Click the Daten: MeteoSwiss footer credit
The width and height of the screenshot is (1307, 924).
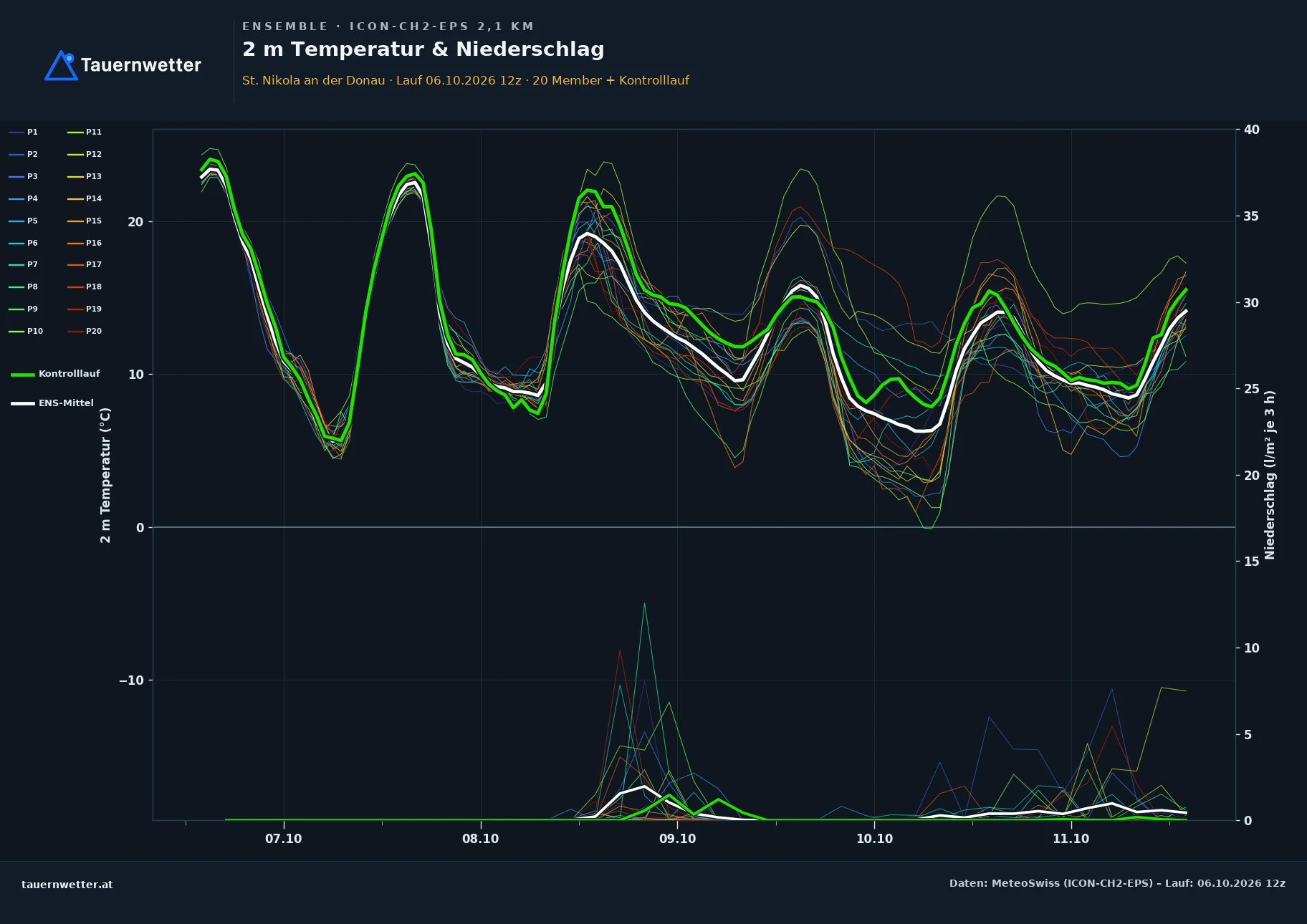1117,883
